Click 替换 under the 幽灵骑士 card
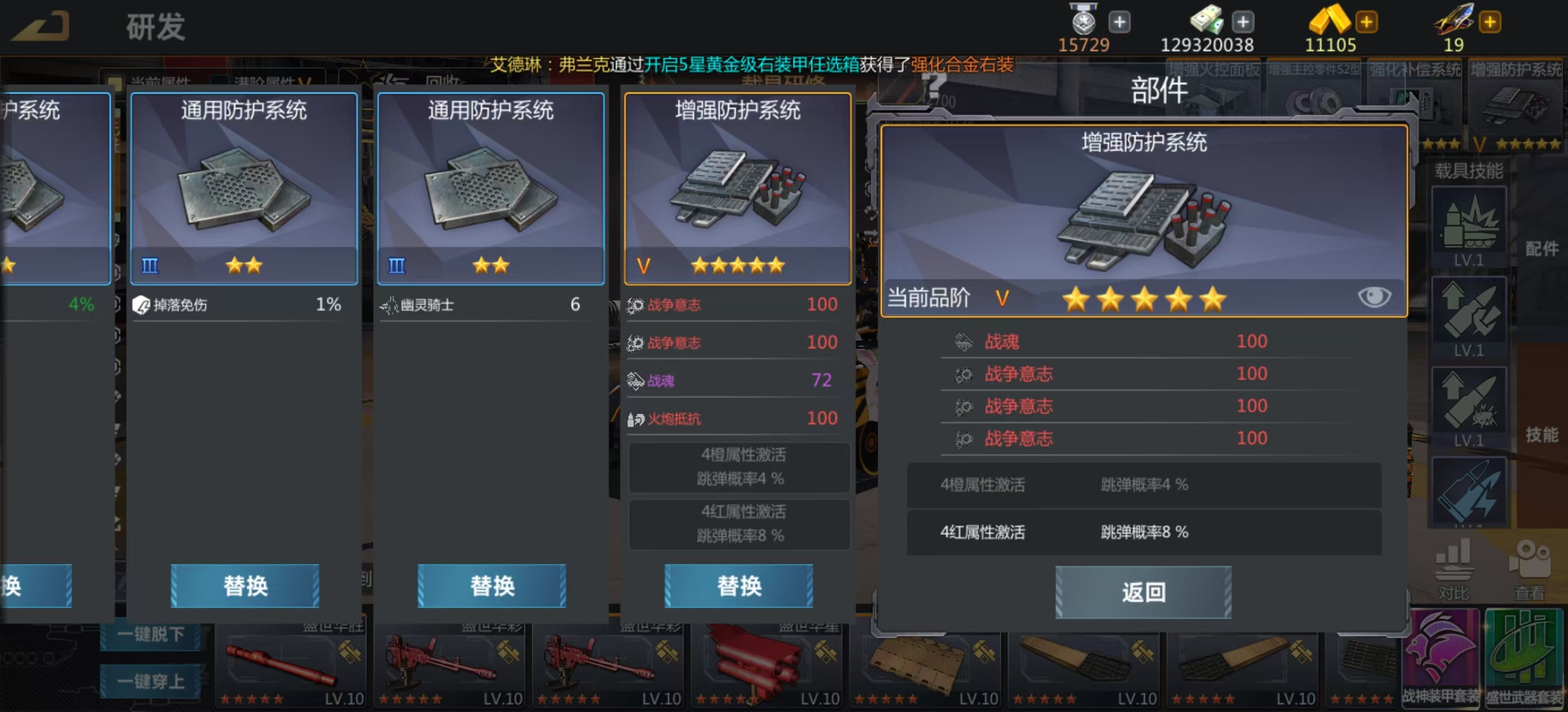This screenshot has width=1568, height=712. (492, 585)
